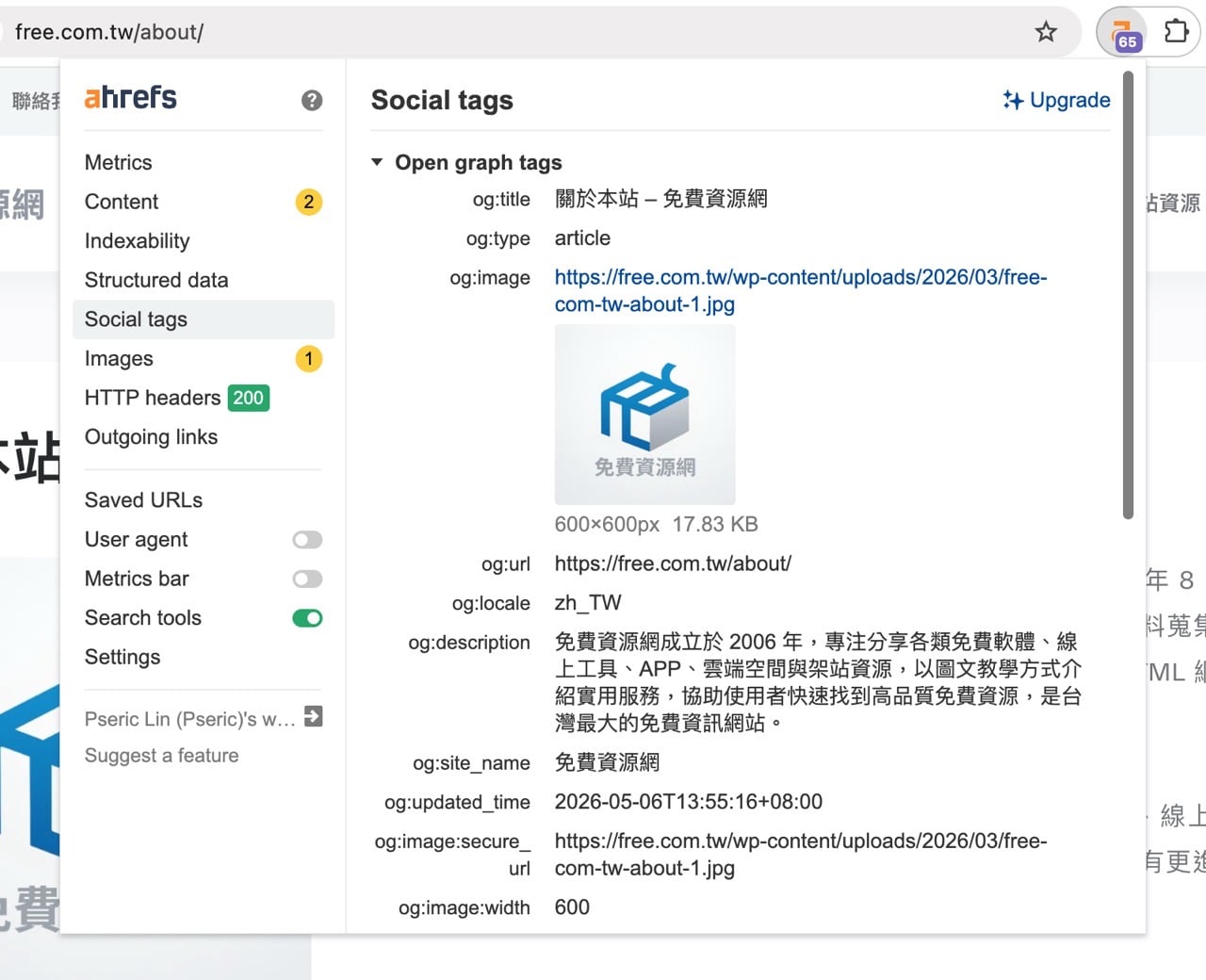Click the og:image label
The image size is (1206, 980).
click(x=490, y=278)
